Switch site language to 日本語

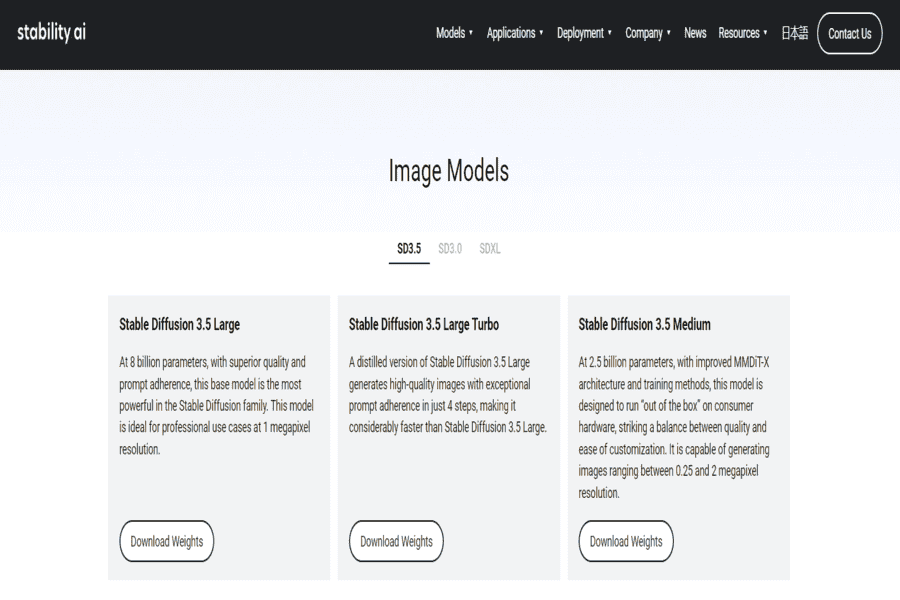tap(794, 33)
